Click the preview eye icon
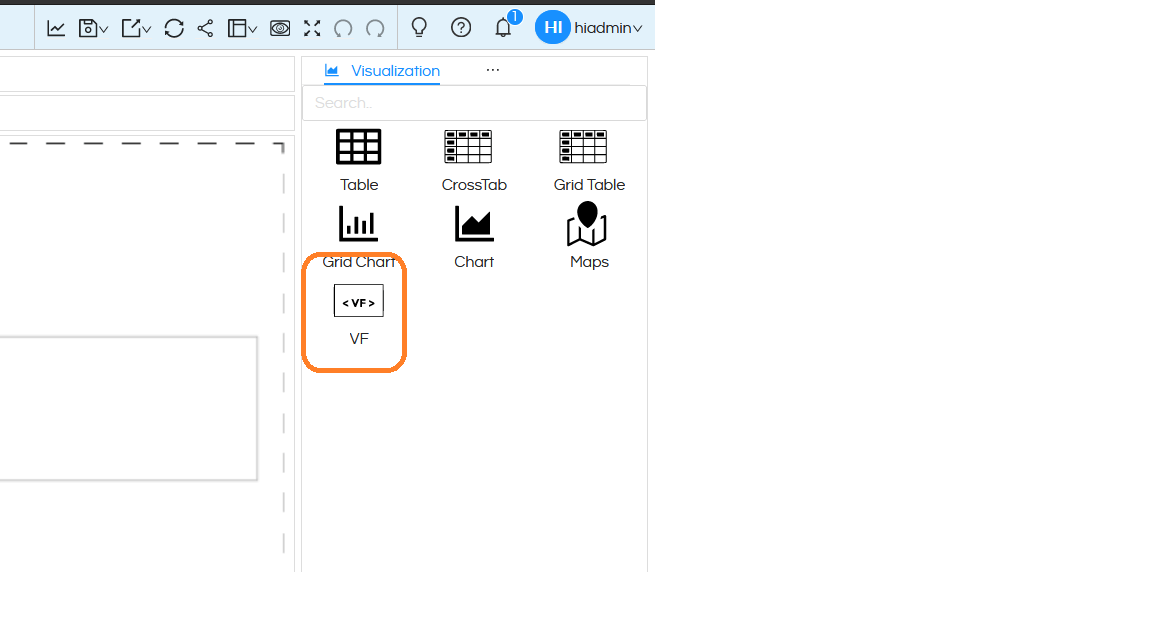Image resolution: width=1155 pixels, height=620 pixels. 280,28
